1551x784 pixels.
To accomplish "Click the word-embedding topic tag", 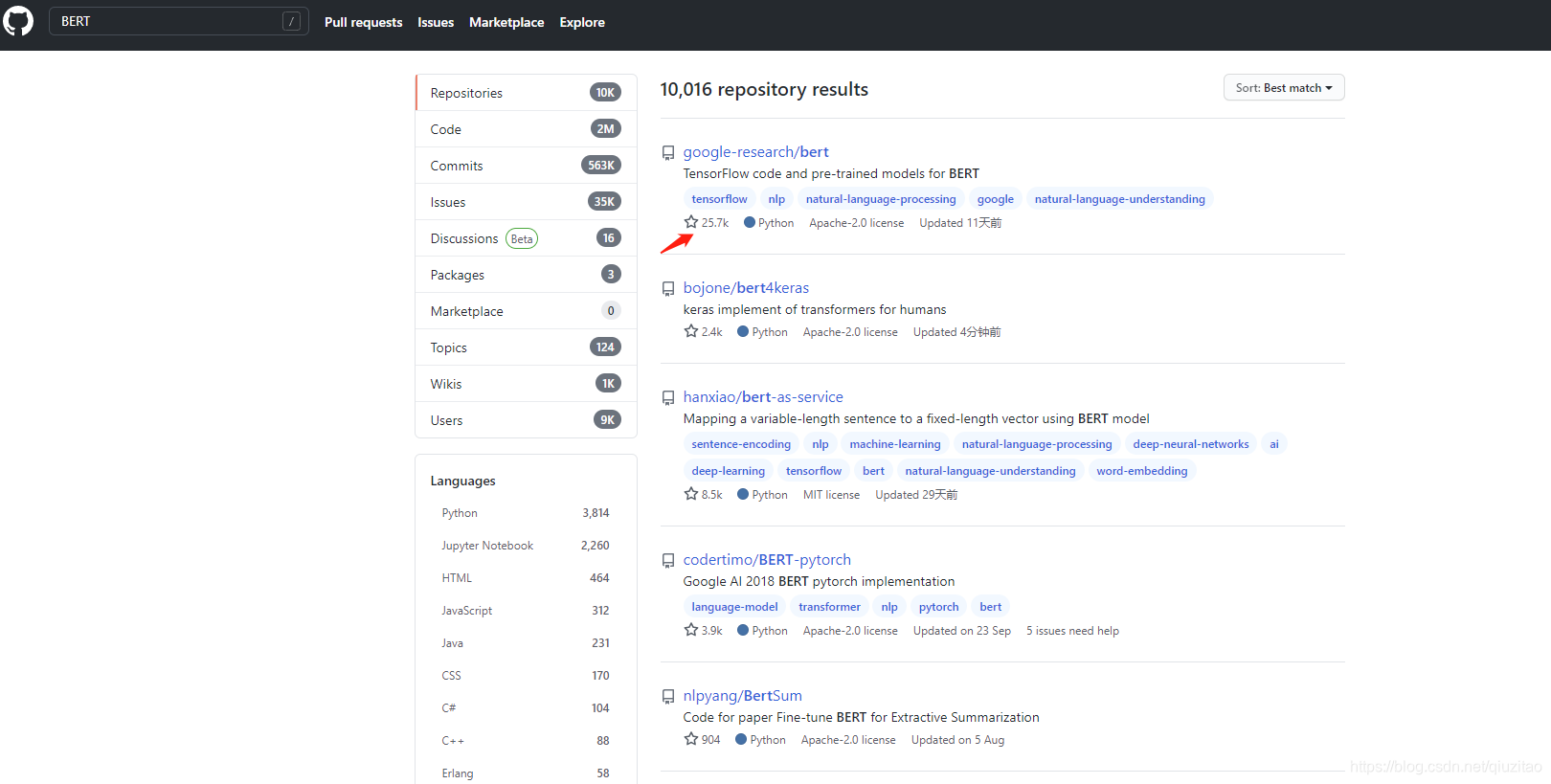I will pos(1142,471).
